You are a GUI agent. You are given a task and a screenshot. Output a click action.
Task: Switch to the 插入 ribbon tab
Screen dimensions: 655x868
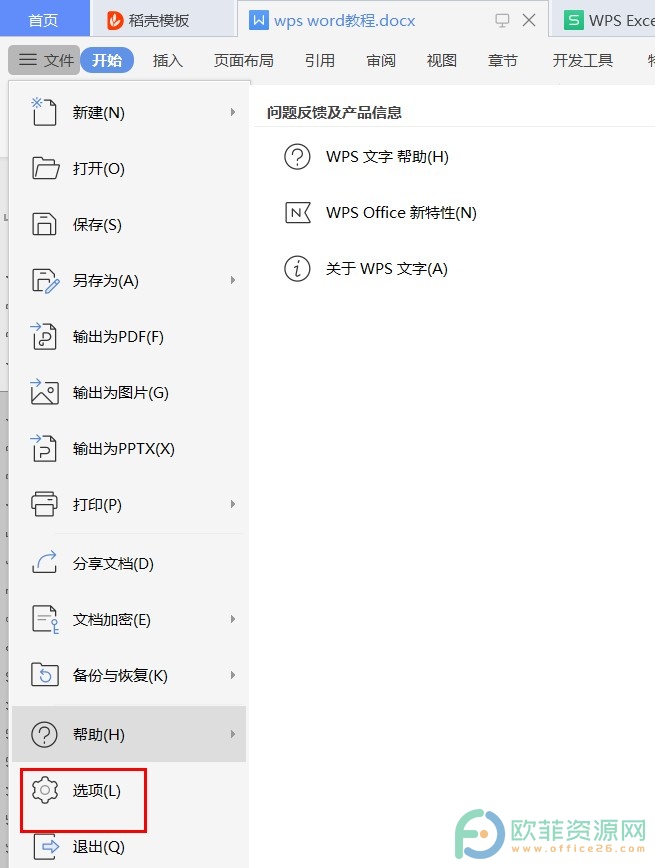coord(168,60)
